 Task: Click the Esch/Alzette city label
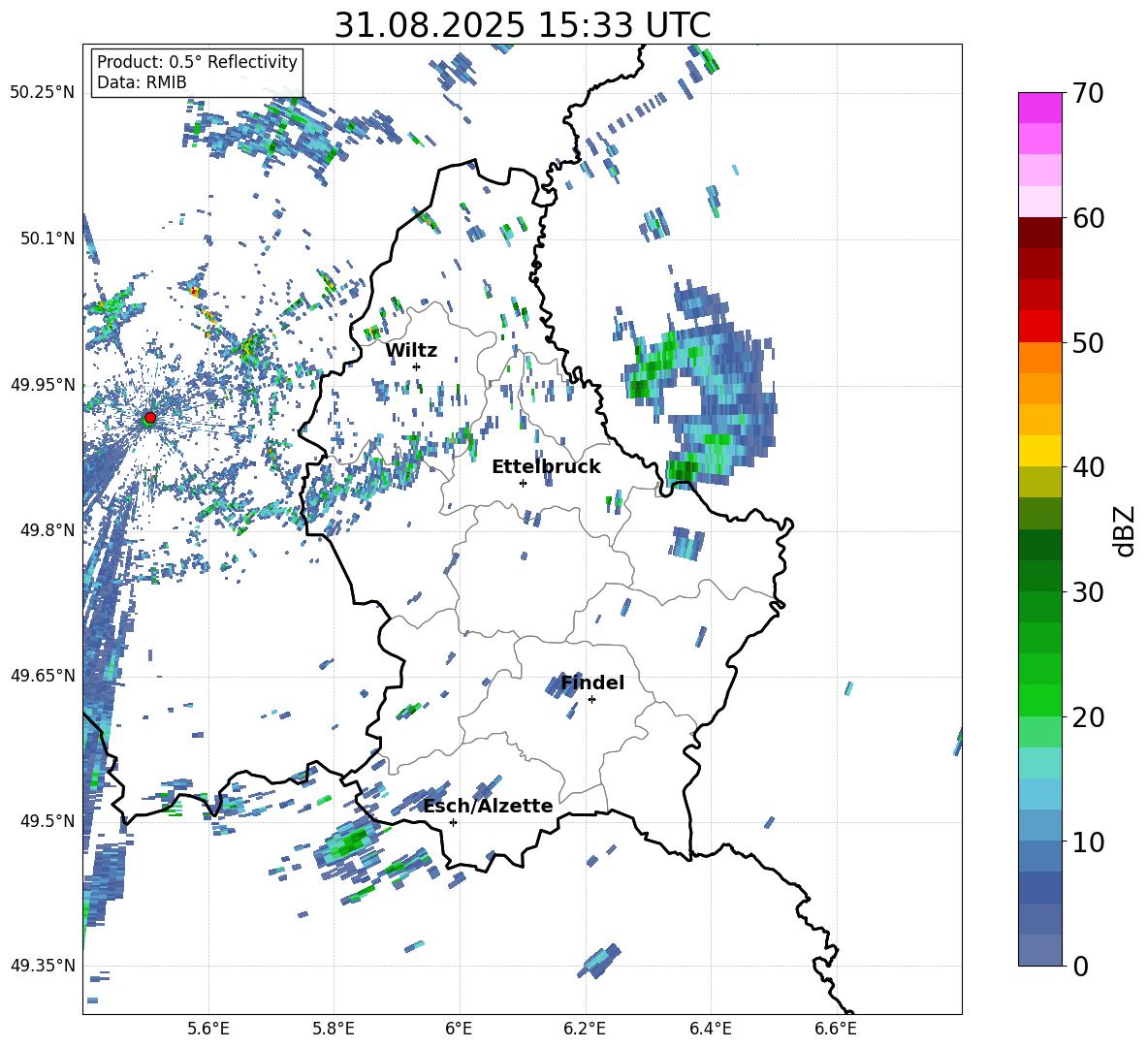tap(489, 806)
